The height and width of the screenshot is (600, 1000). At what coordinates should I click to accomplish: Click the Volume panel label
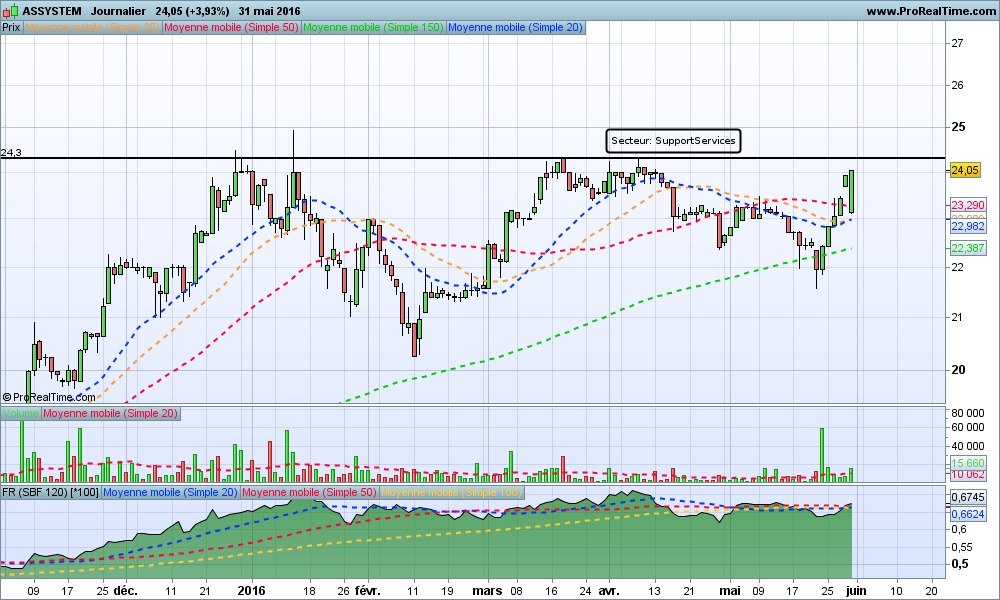(x=20, y=413)
